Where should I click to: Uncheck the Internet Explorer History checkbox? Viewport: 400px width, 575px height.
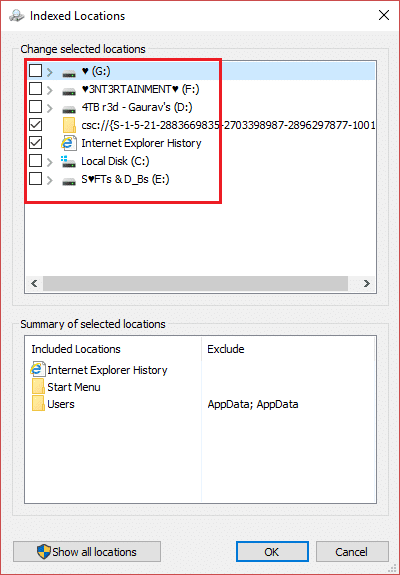click(36, 143)
